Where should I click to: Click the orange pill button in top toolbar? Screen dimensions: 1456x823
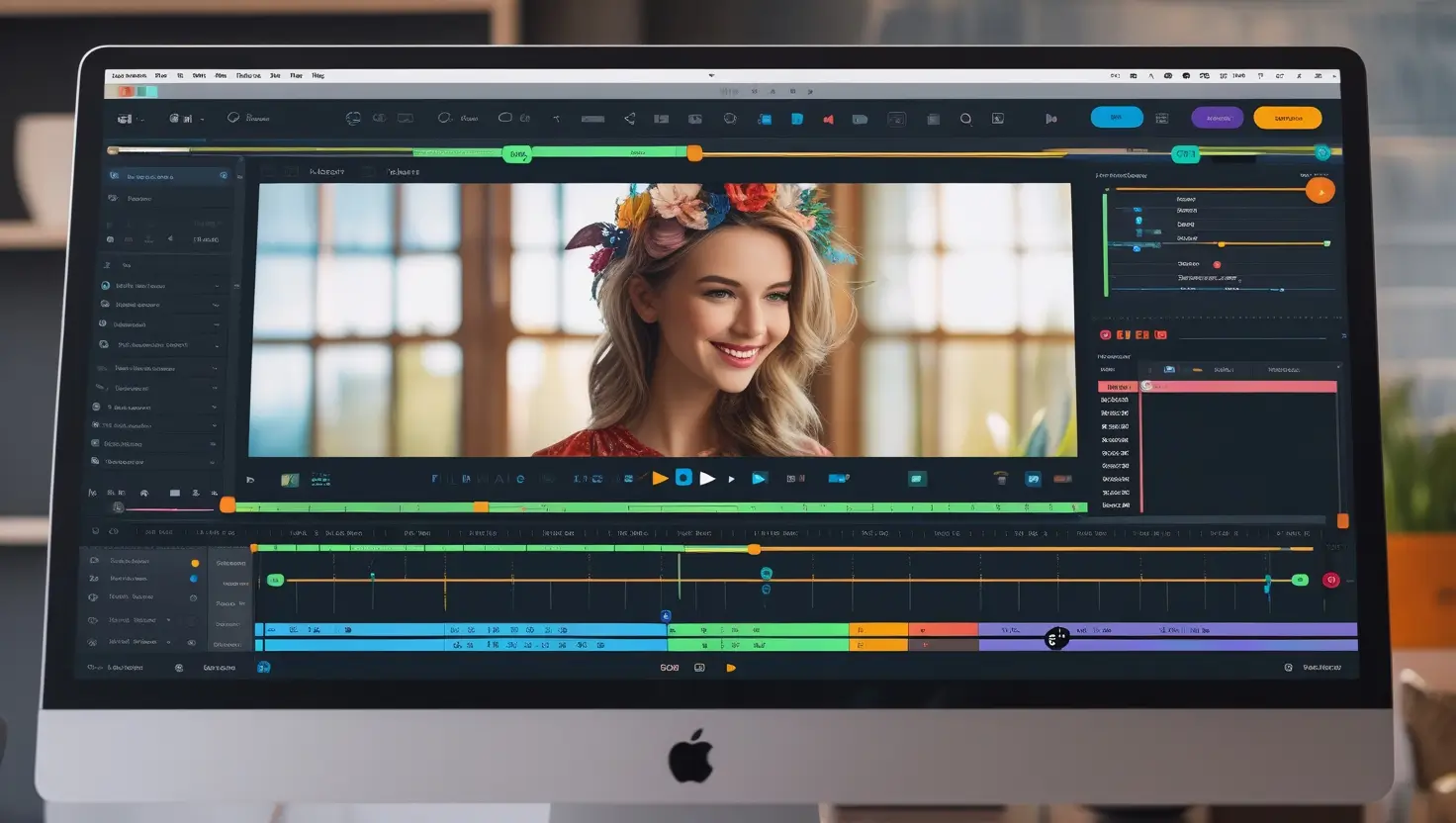point(1288,118)
